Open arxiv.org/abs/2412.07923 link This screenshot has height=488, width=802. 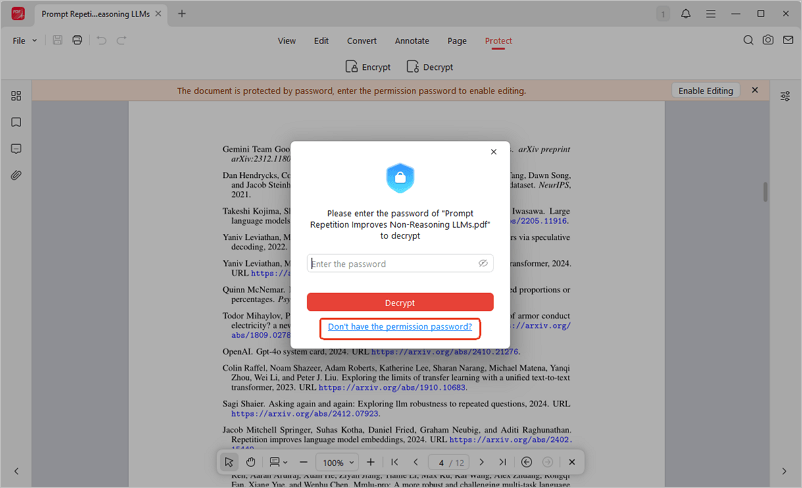[304, 414]
